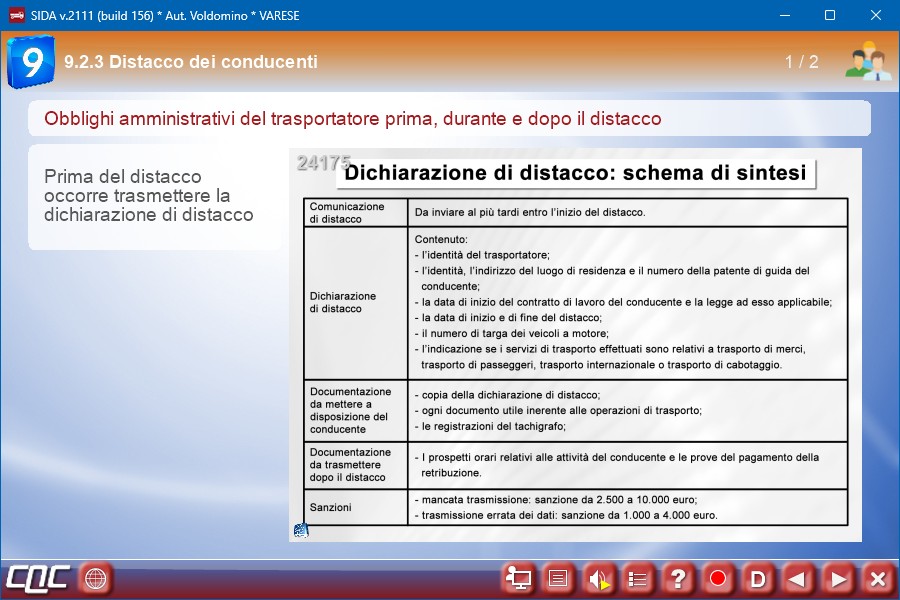Click the D button in toolbar
This screenshot has width=900, height=600.
point(758,578)
